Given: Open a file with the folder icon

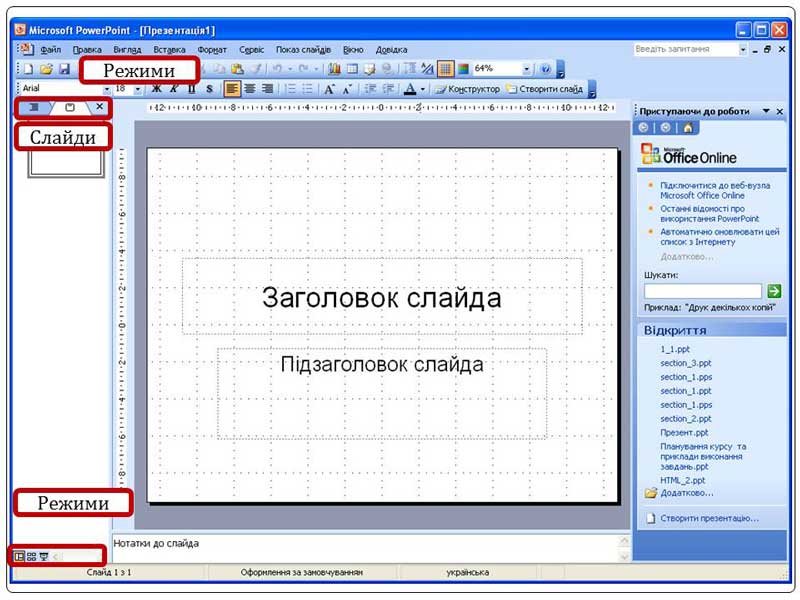Looking at the screenshot, I should (x=46, y=69).
